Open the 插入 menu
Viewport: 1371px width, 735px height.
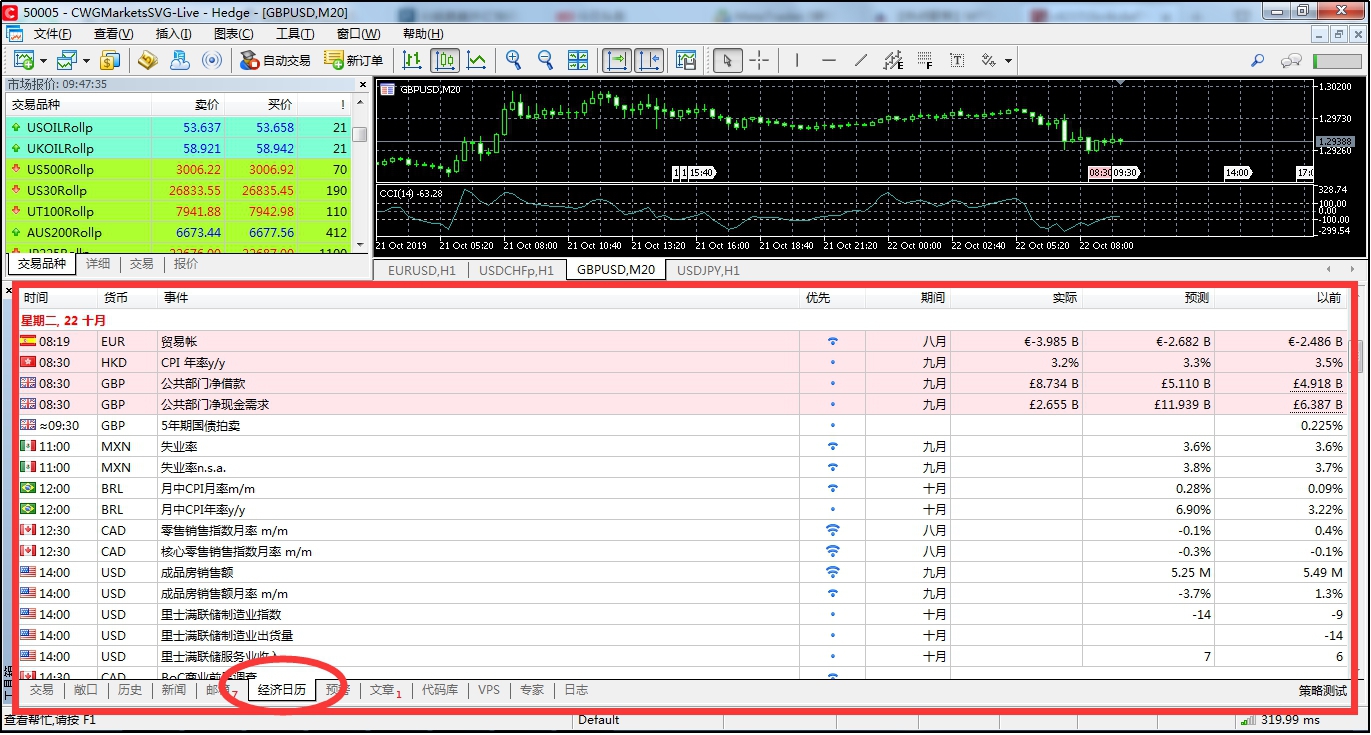point(173,34)
